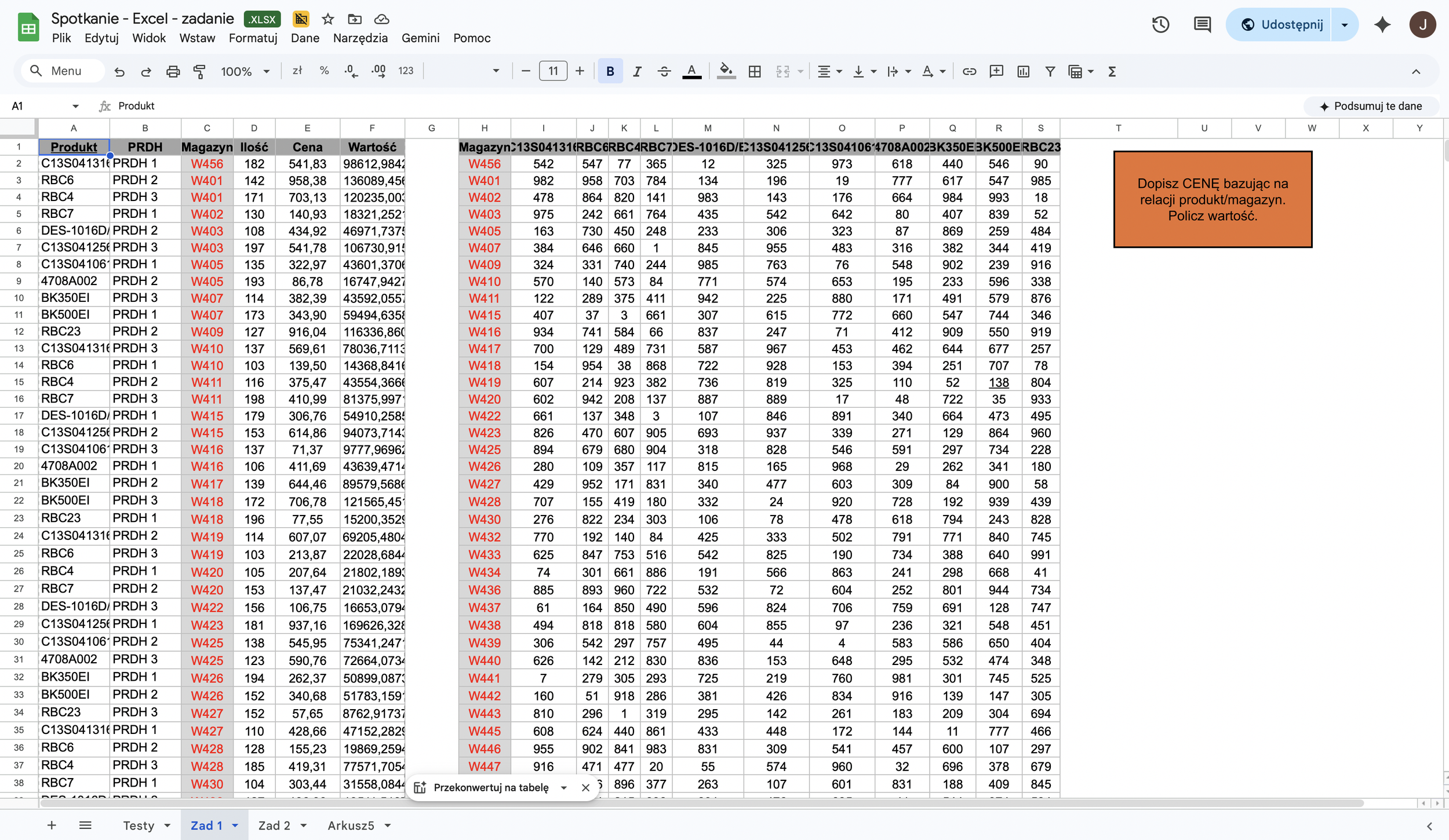Viewport: 1449px width, 840px height.
Task: Open version history clock icon
Action: 1160,24
